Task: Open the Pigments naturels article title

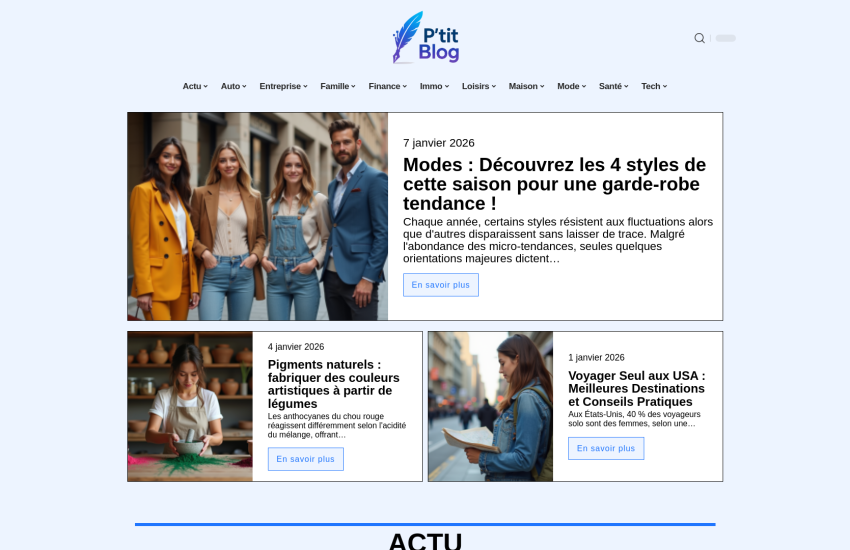Action: click(x=333, y=384)
